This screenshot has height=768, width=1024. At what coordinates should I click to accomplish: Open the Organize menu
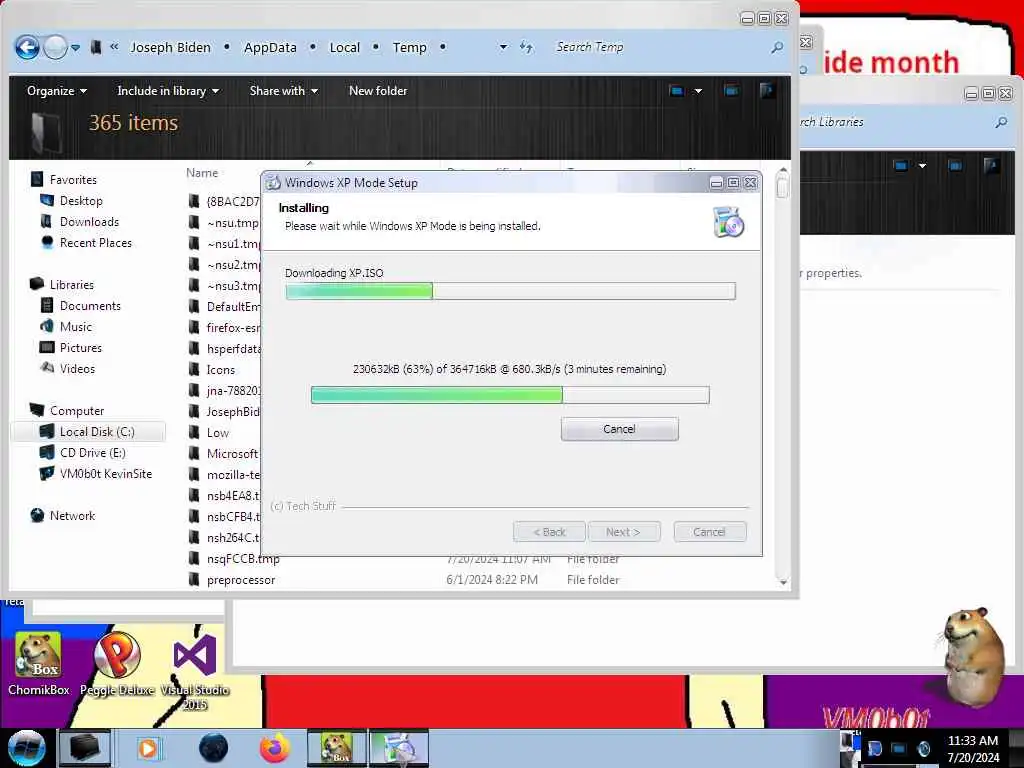click(57, 91)
